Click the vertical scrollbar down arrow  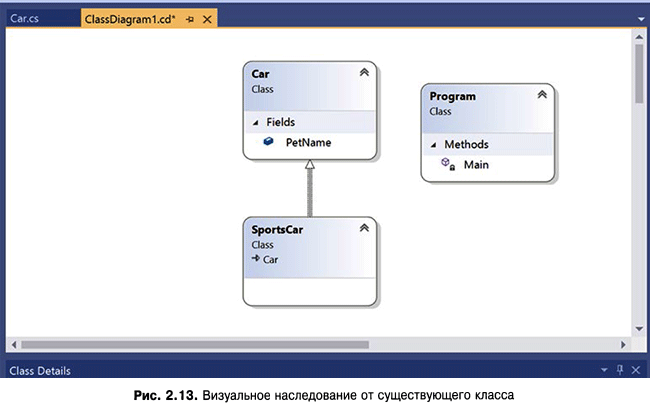[638, 329]
